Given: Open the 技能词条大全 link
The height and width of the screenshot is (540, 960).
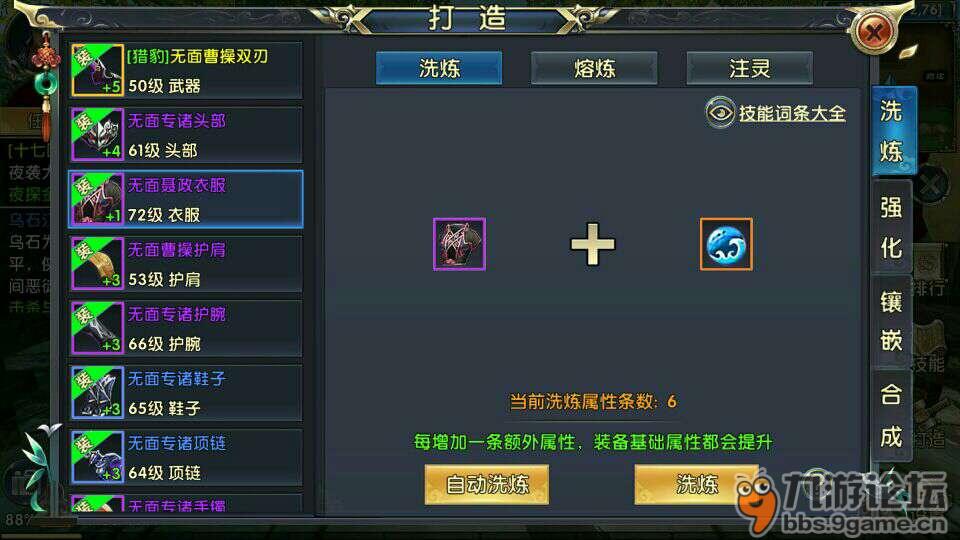Looking at the screenshot, I should point(792,113).
